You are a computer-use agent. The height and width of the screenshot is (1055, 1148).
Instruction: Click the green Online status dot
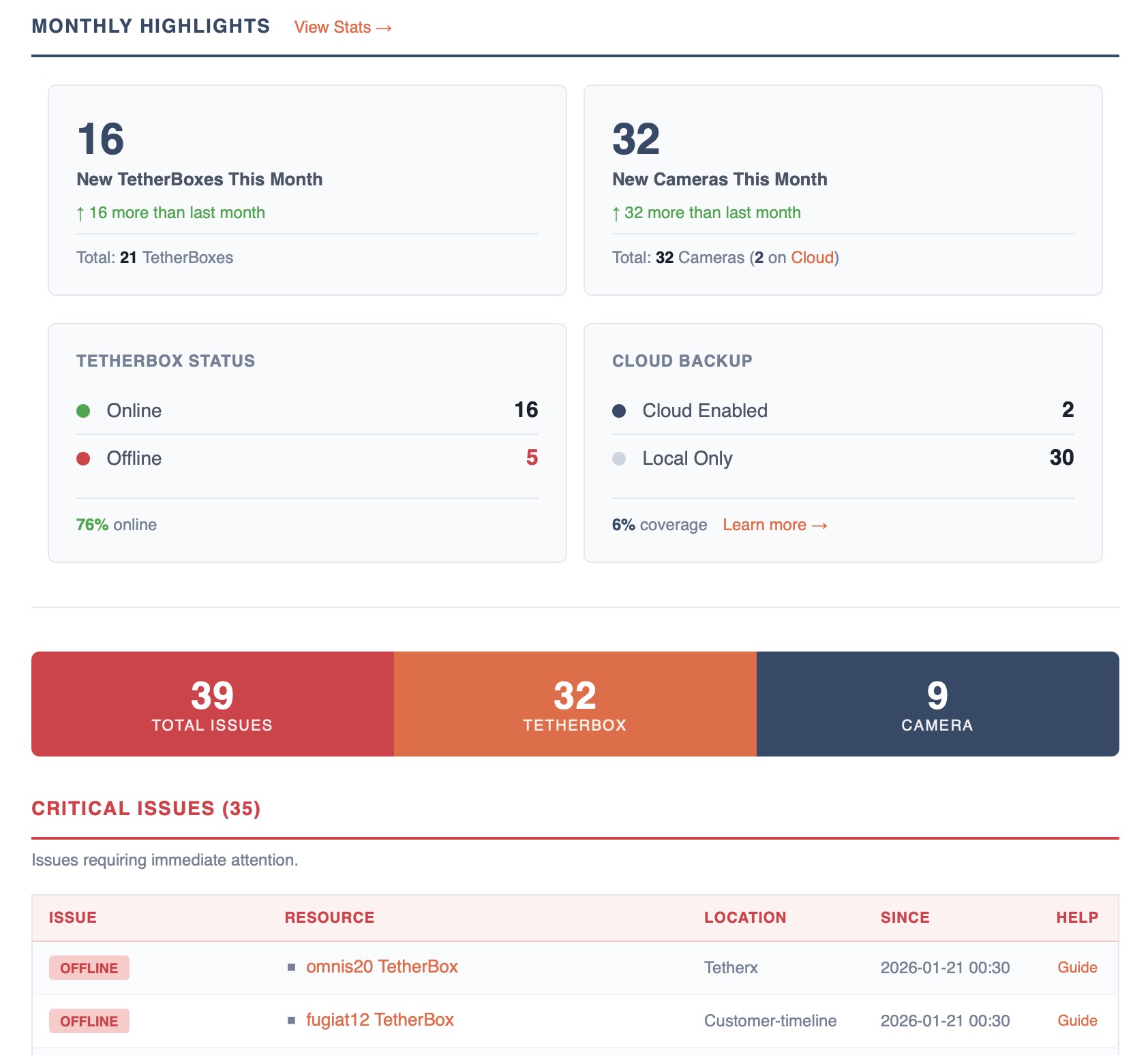coord(83,410)
